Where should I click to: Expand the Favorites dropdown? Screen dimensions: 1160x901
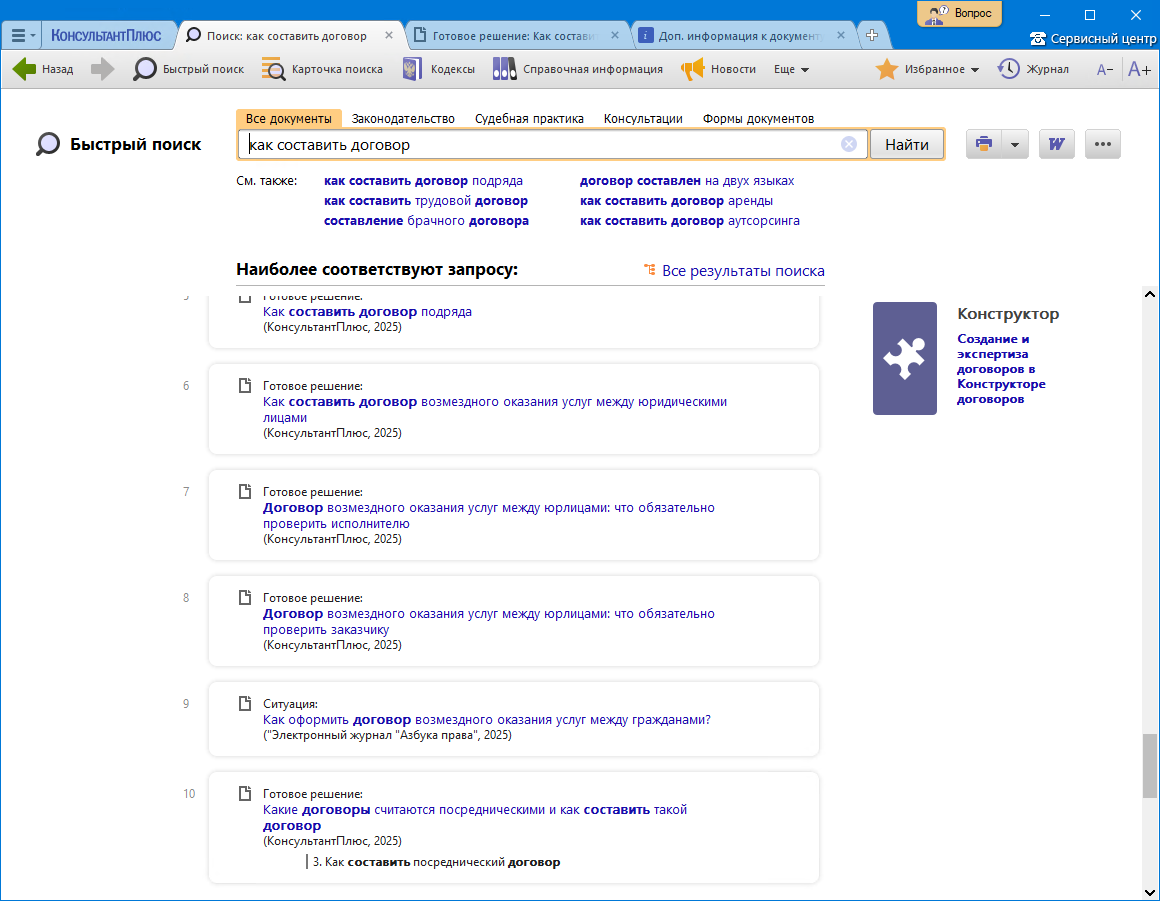(975, 70)
